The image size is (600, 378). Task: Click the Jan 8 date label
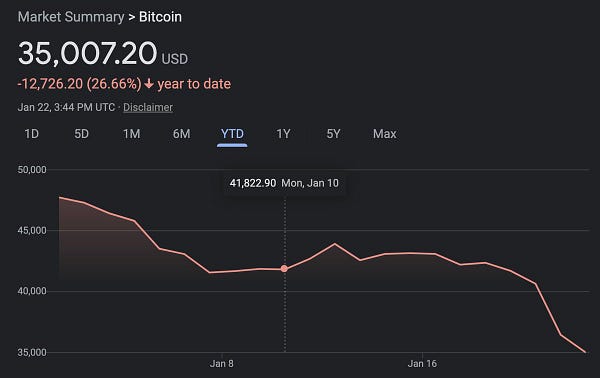[x=222, y=363]
